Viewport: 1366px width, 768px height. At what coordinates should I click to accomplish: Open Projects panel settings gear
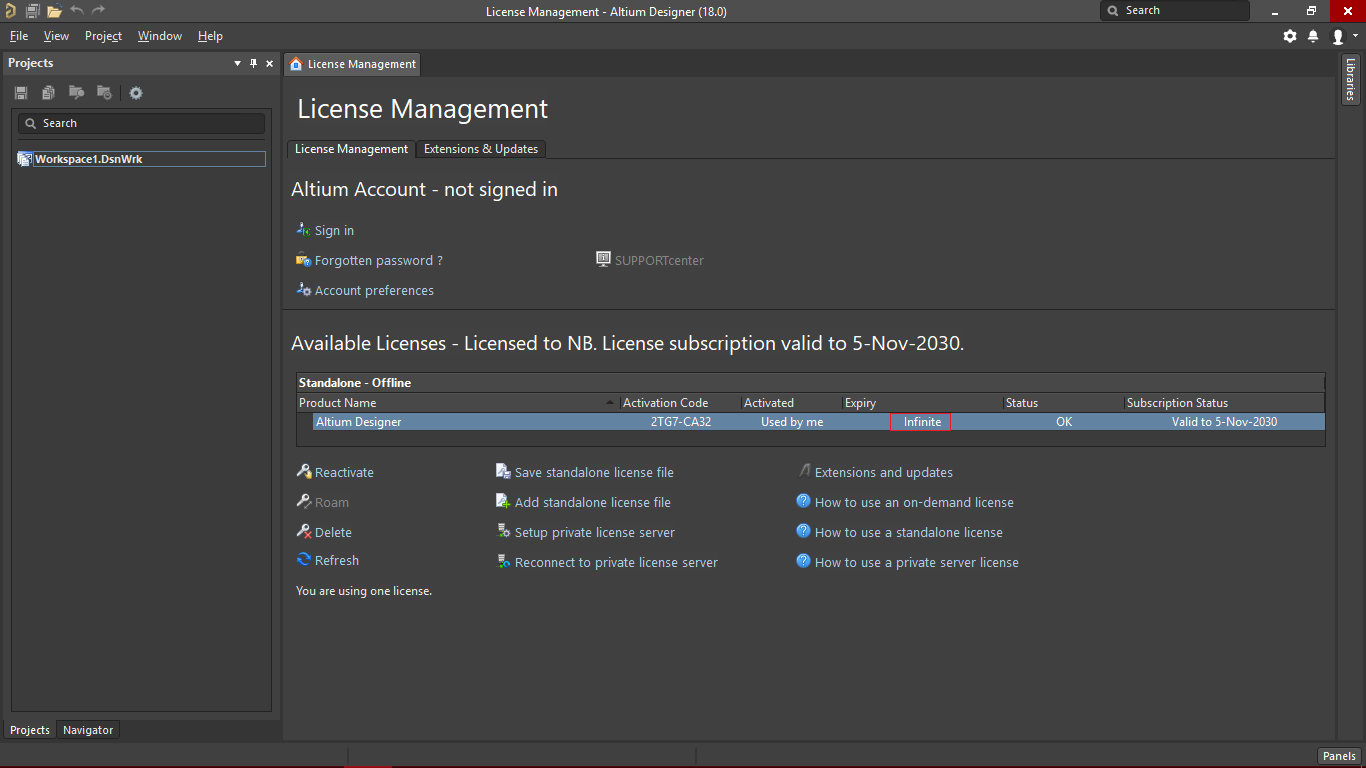[136, 93]
